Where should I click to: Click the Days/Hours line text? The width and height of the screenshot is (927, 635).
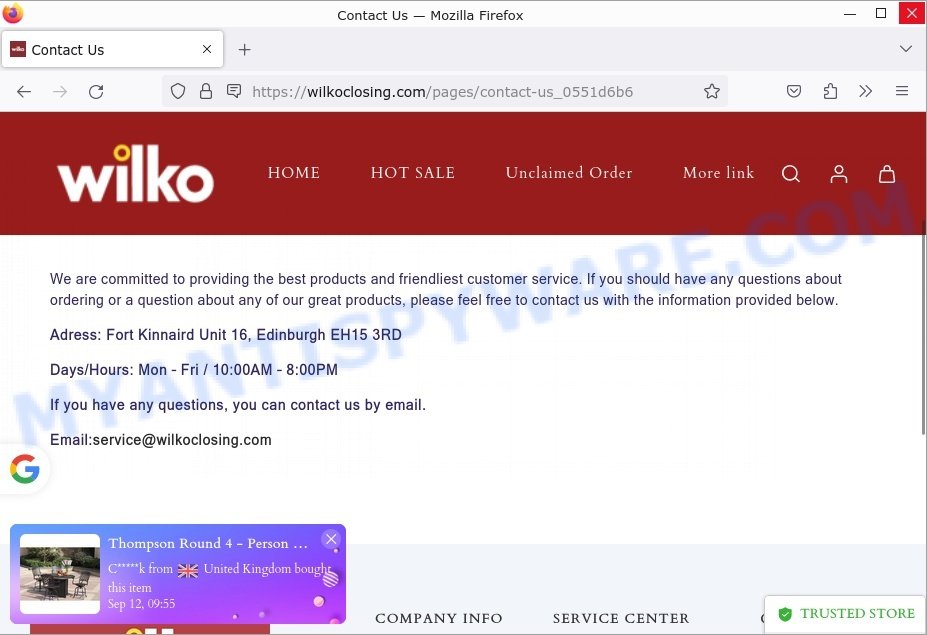(x=194, y=370)
